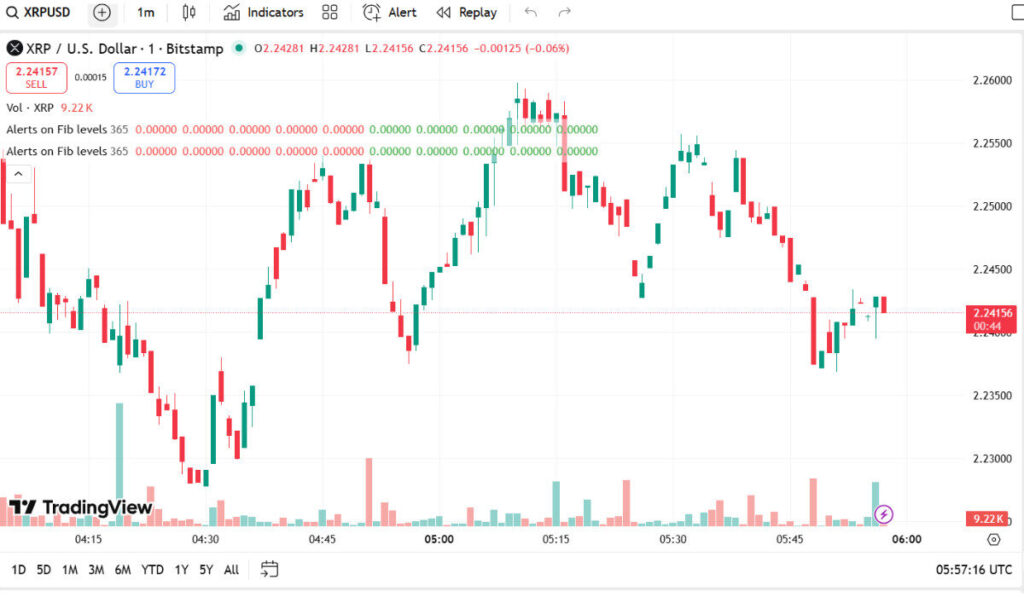The image size is (1024, 597).
Task: Expand the Alert menu
Action: tap(398, 13)
